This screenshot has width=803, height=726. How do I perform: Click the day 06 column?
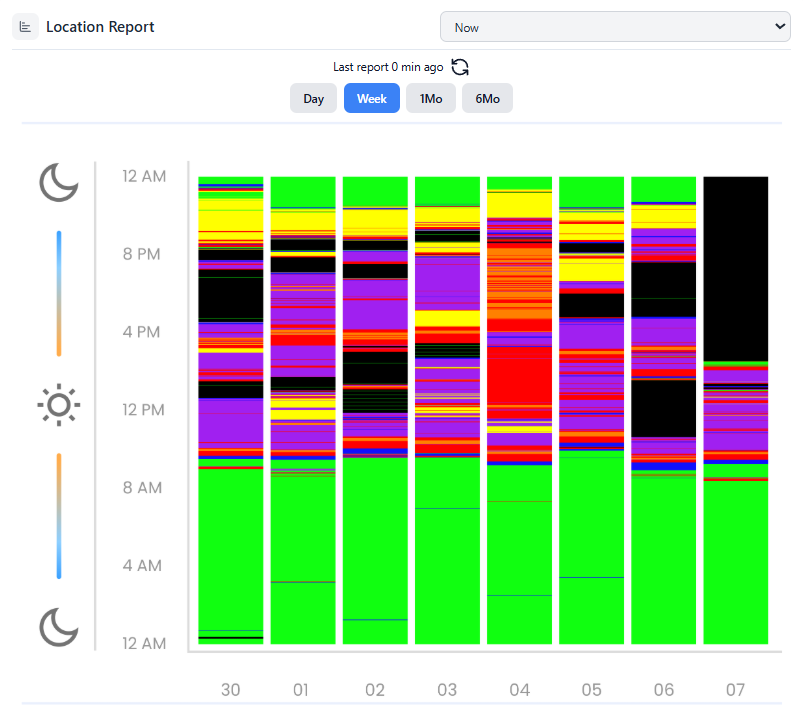coord(663,410)
